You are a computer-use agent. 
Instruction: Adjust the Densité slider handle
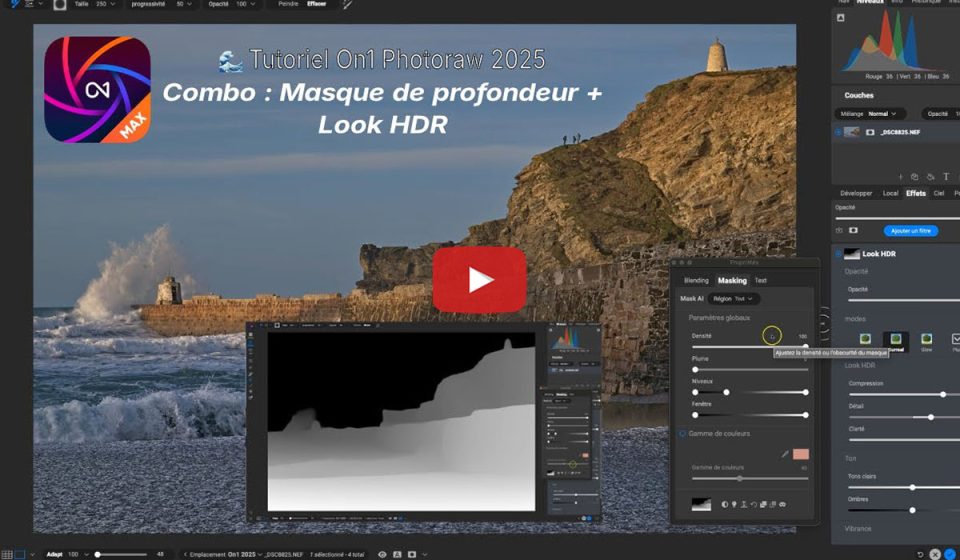[x=805, y=346]
